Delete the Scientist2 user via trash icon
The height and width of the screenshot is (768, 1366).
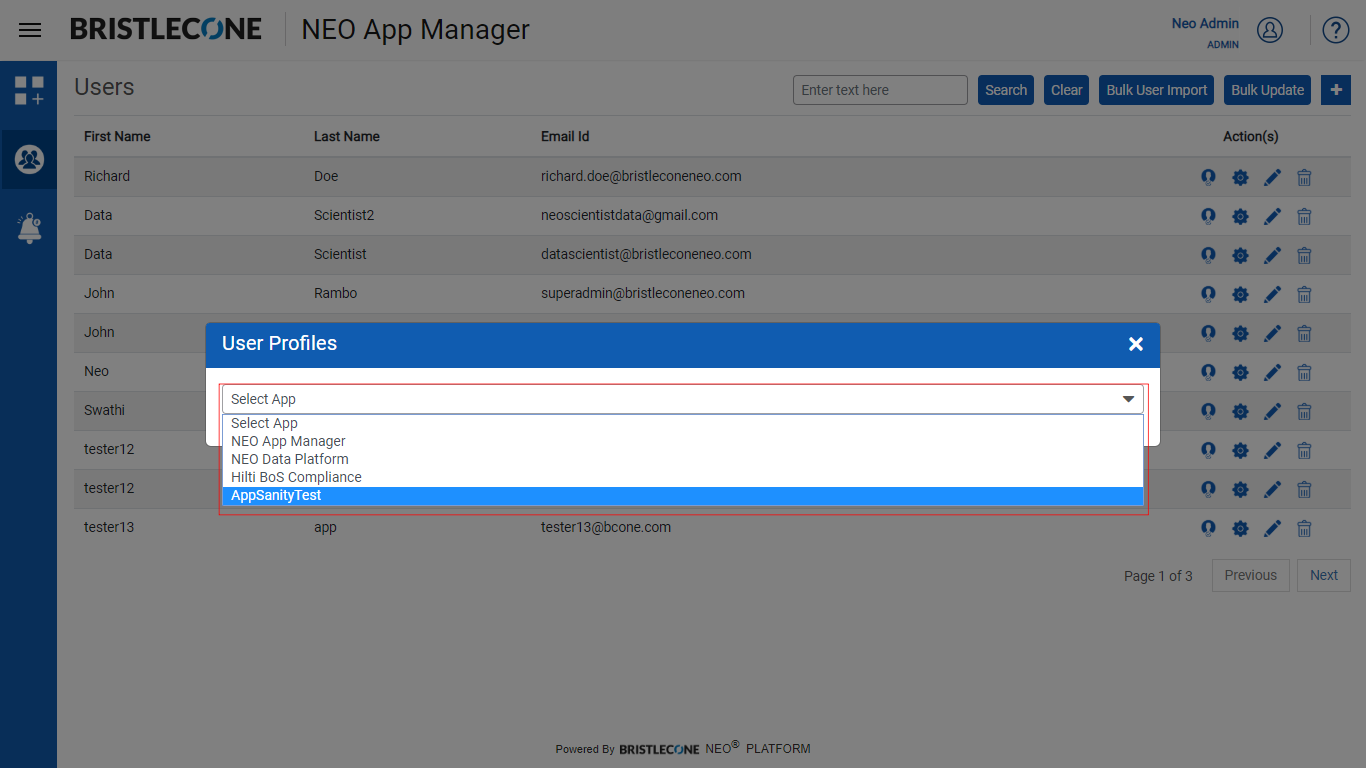(1304, 216)
